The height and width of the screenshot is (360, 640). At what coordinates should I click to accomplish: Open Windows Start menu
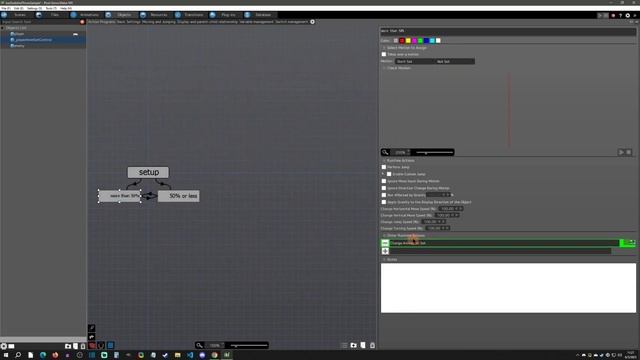[x=6, y=355]
